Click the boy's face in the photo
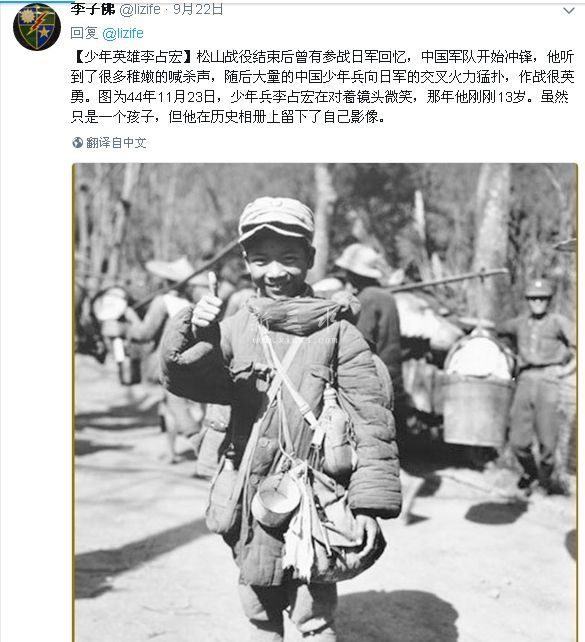Viewport: 585px width, 642px height. [x=279, y=266]
